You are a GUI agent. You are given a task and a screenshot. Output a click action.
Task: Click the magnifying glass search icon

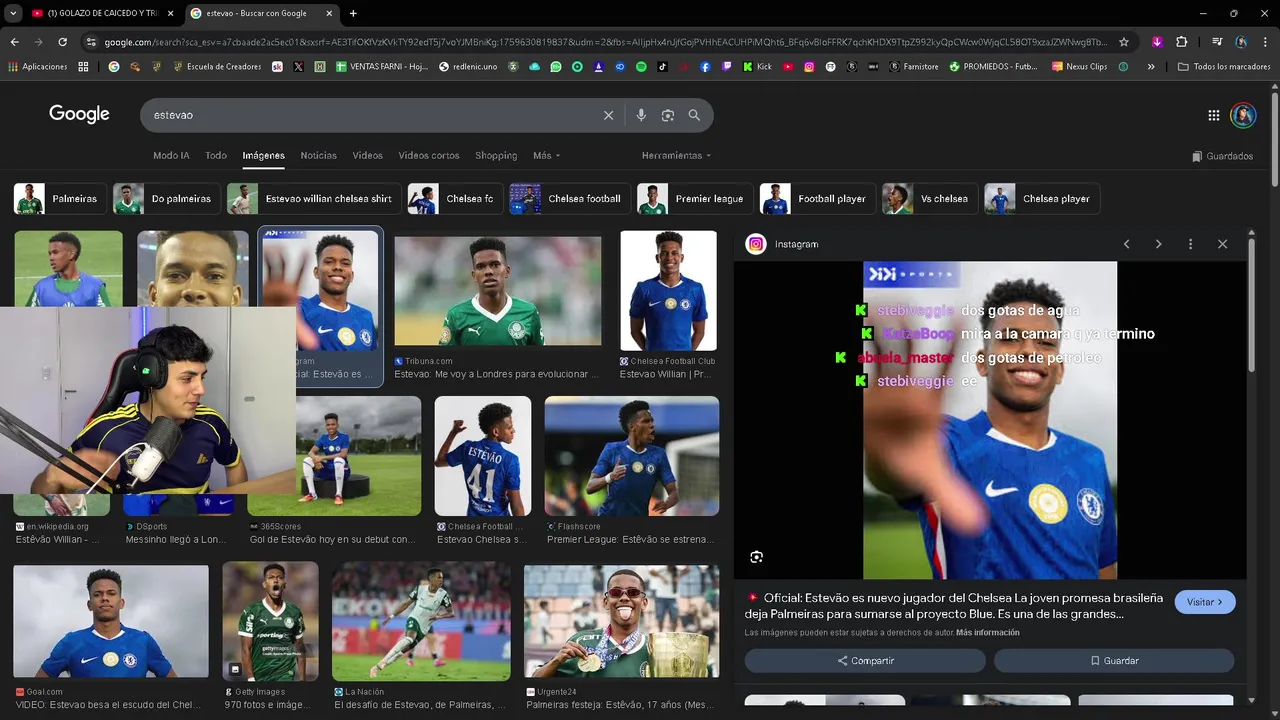point(694,115)
